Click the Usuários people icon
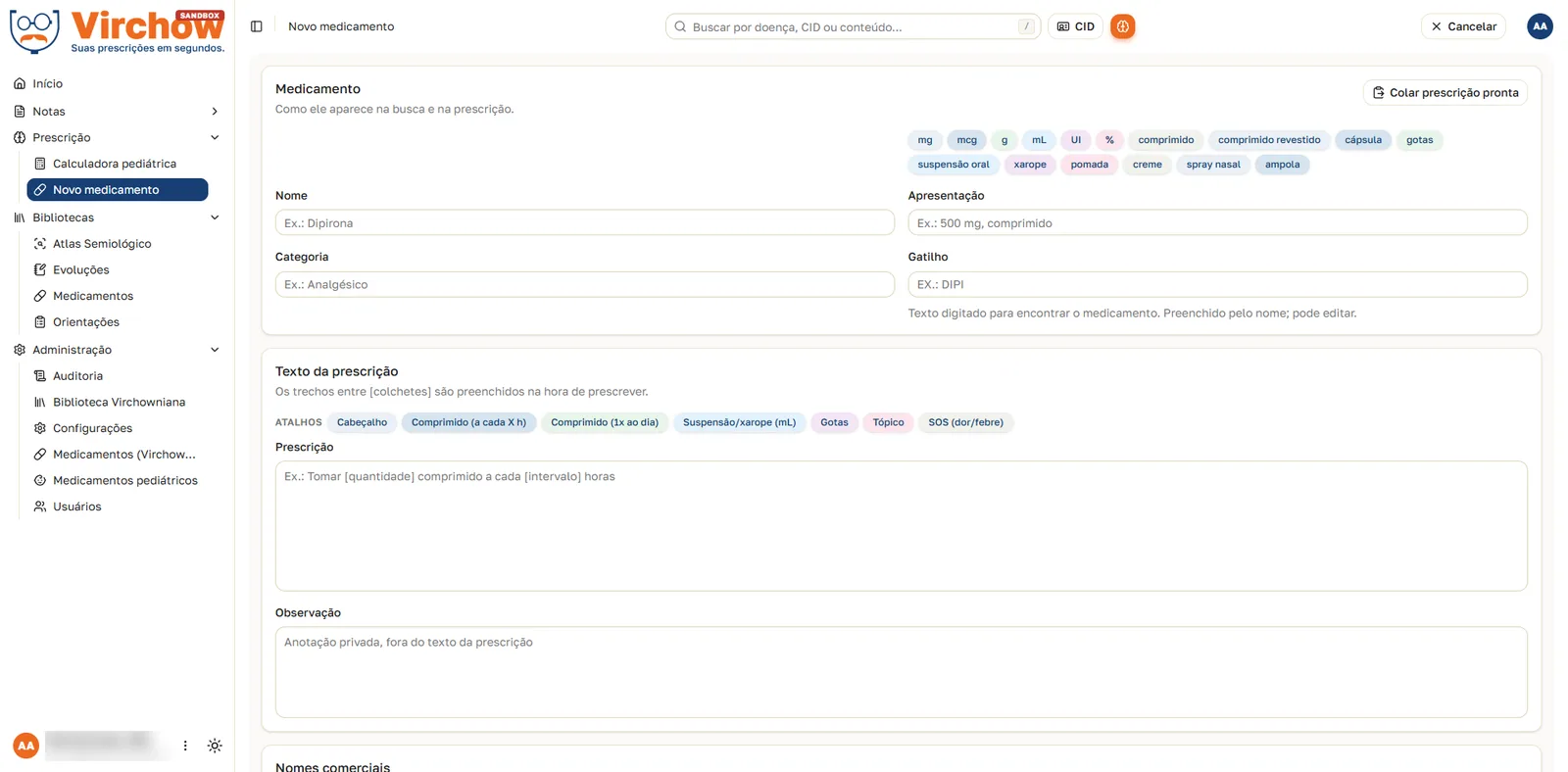 (x=40, y=507)
